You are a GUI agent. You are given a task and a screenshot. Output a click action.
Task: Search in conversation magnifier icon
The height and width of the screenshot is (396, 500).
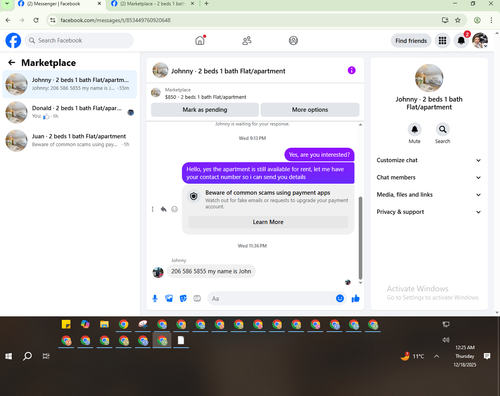coord(442,129)
